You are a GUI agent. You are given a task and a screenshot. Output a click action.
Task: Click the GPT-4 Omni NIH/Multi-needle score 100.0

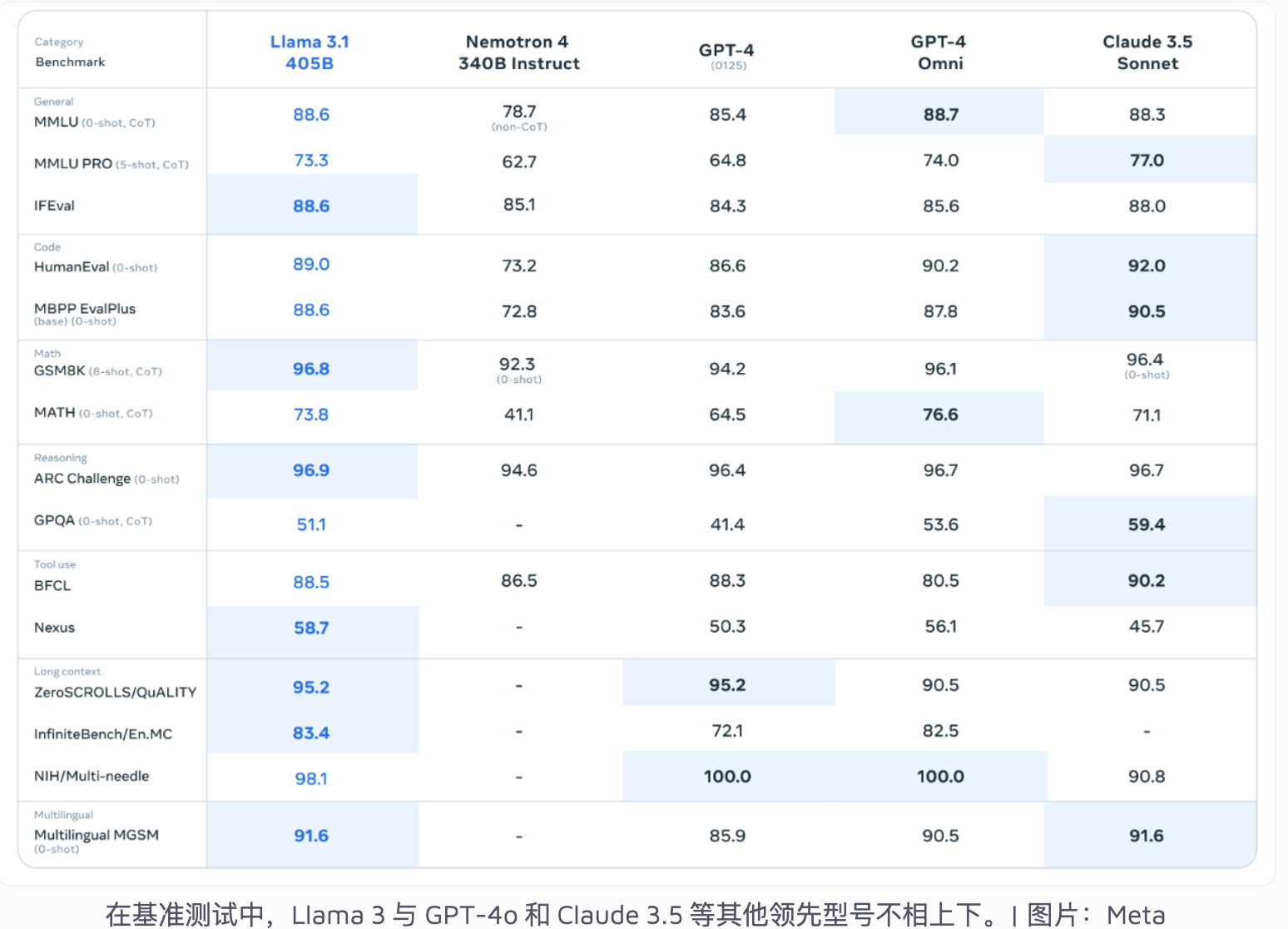click(940, 777)
